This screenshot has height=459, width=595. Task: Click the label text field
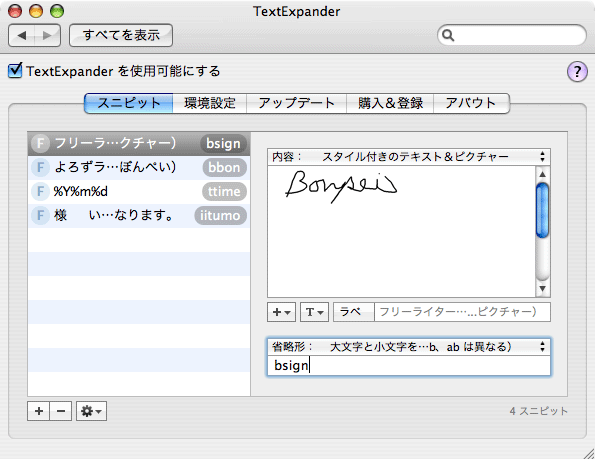pyautogui.click(x=462, y=312)
